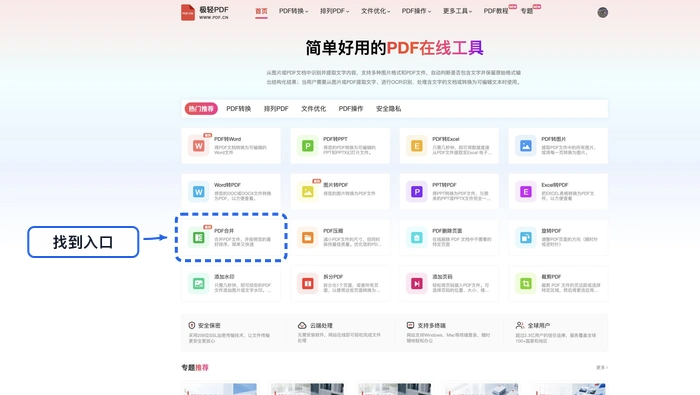
Task: Click the 全球用户 users icon
Action: 520,325
